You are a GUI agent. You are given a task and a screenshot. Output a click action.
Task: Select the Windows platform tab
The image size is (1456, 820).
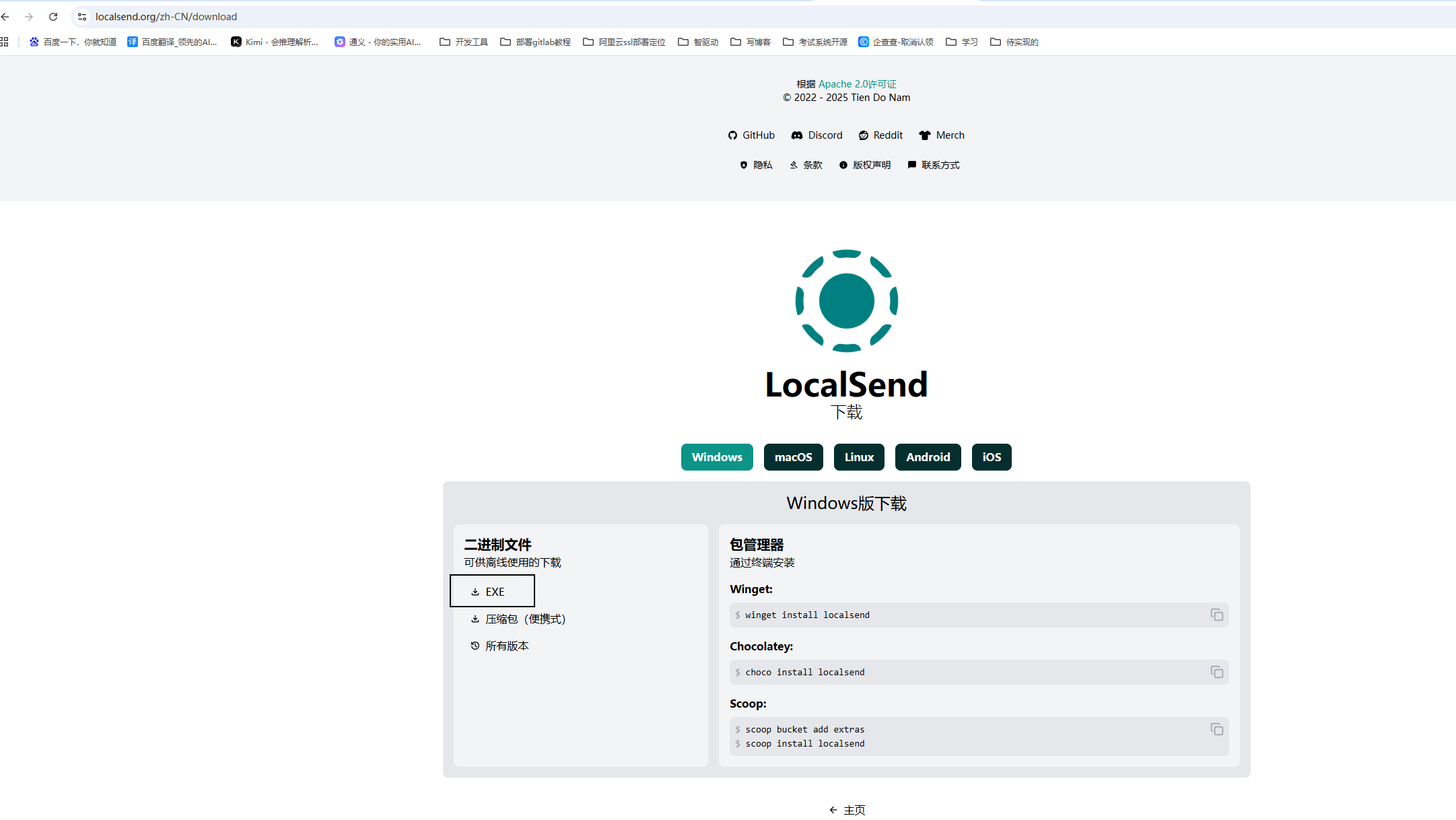tap(717, 457)
